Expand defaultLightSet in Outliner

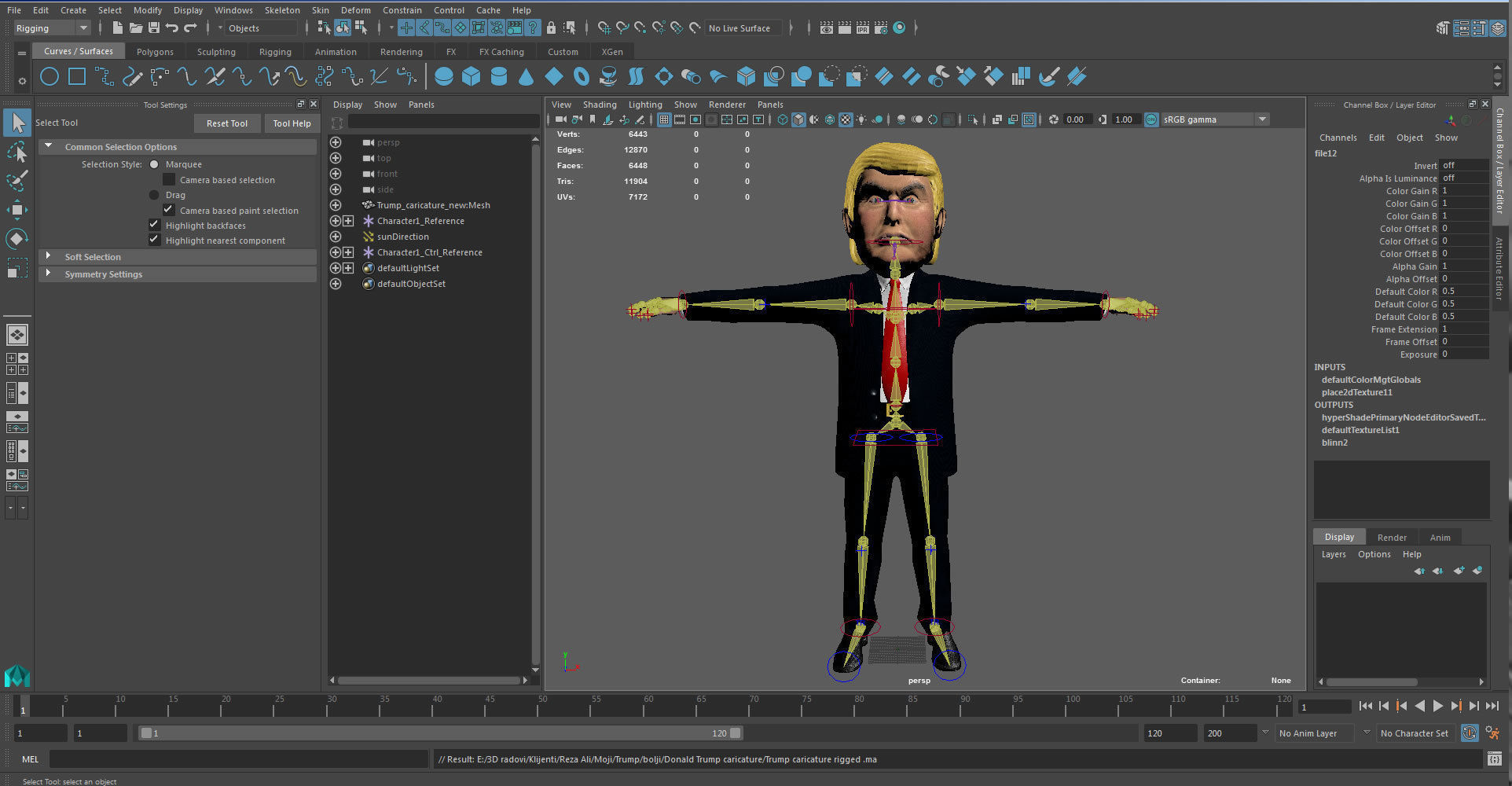348,268
